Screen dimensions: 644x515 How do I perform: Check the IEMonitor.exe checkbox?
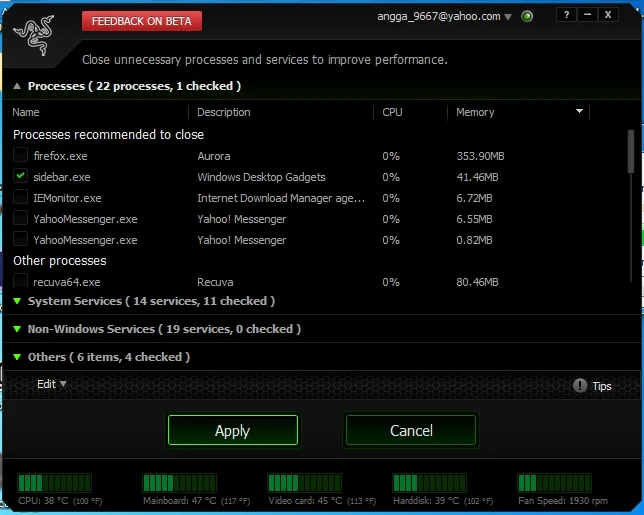click(x=21, y=197)
